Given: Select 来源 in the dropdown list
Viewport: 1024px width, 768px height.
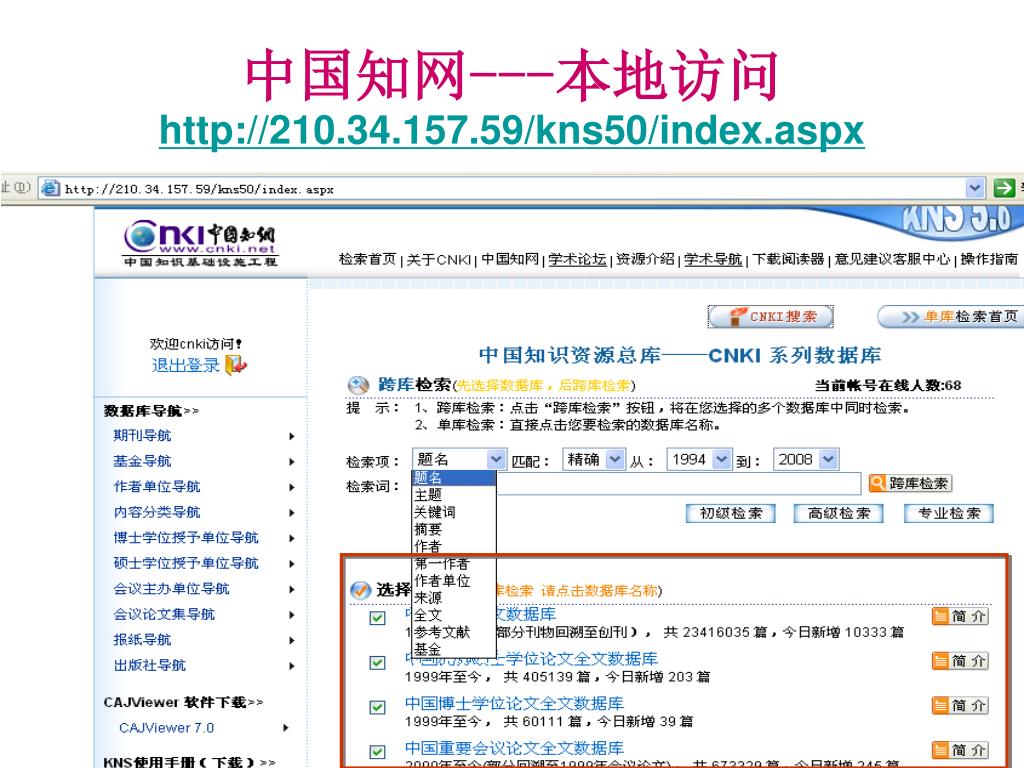Looking at the screenshot, I should [454, 598].
